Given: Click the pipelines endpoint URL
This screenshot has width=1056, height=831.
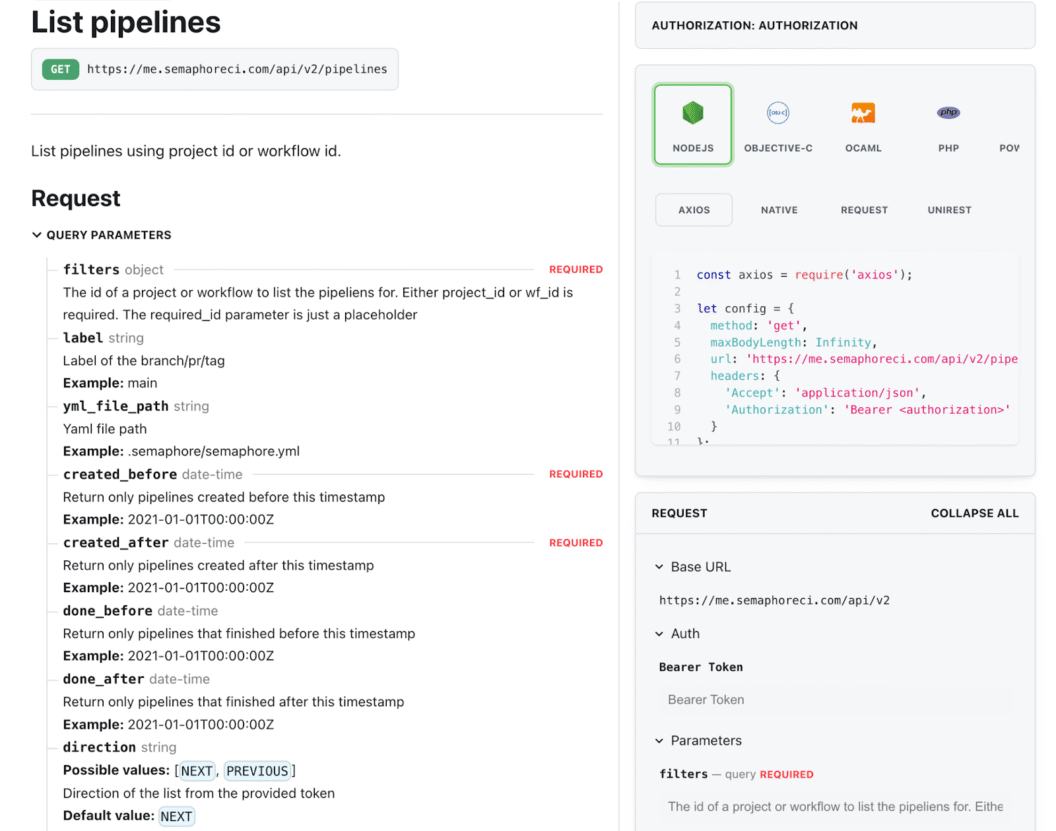Looking at the screenshot, I should click(237, 69).
